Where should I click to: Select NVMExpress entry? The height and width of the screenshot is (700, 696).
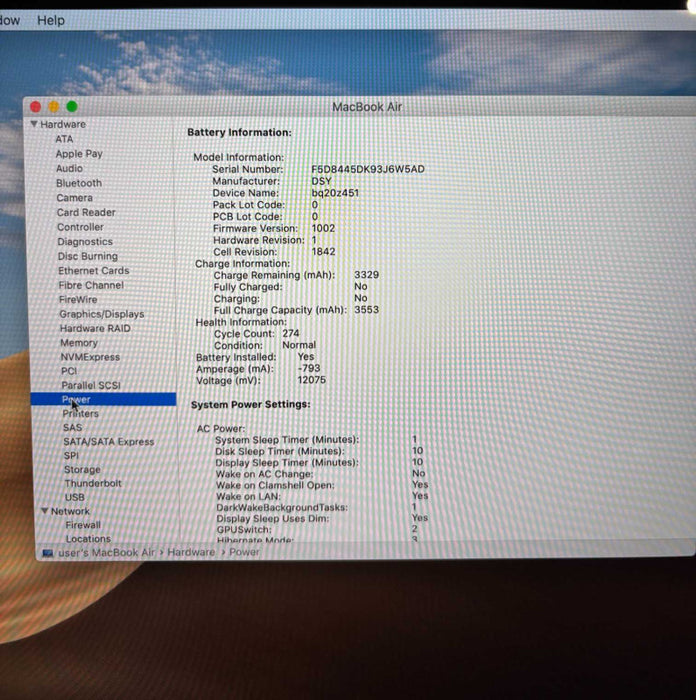(x=90, y=357)
